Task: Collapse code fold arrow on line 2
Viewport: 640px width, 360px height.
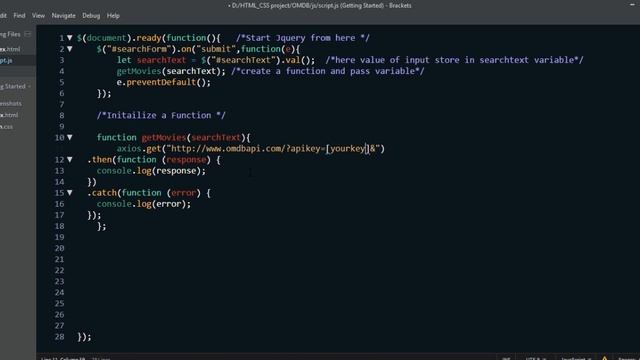Action: pos(70,49)
